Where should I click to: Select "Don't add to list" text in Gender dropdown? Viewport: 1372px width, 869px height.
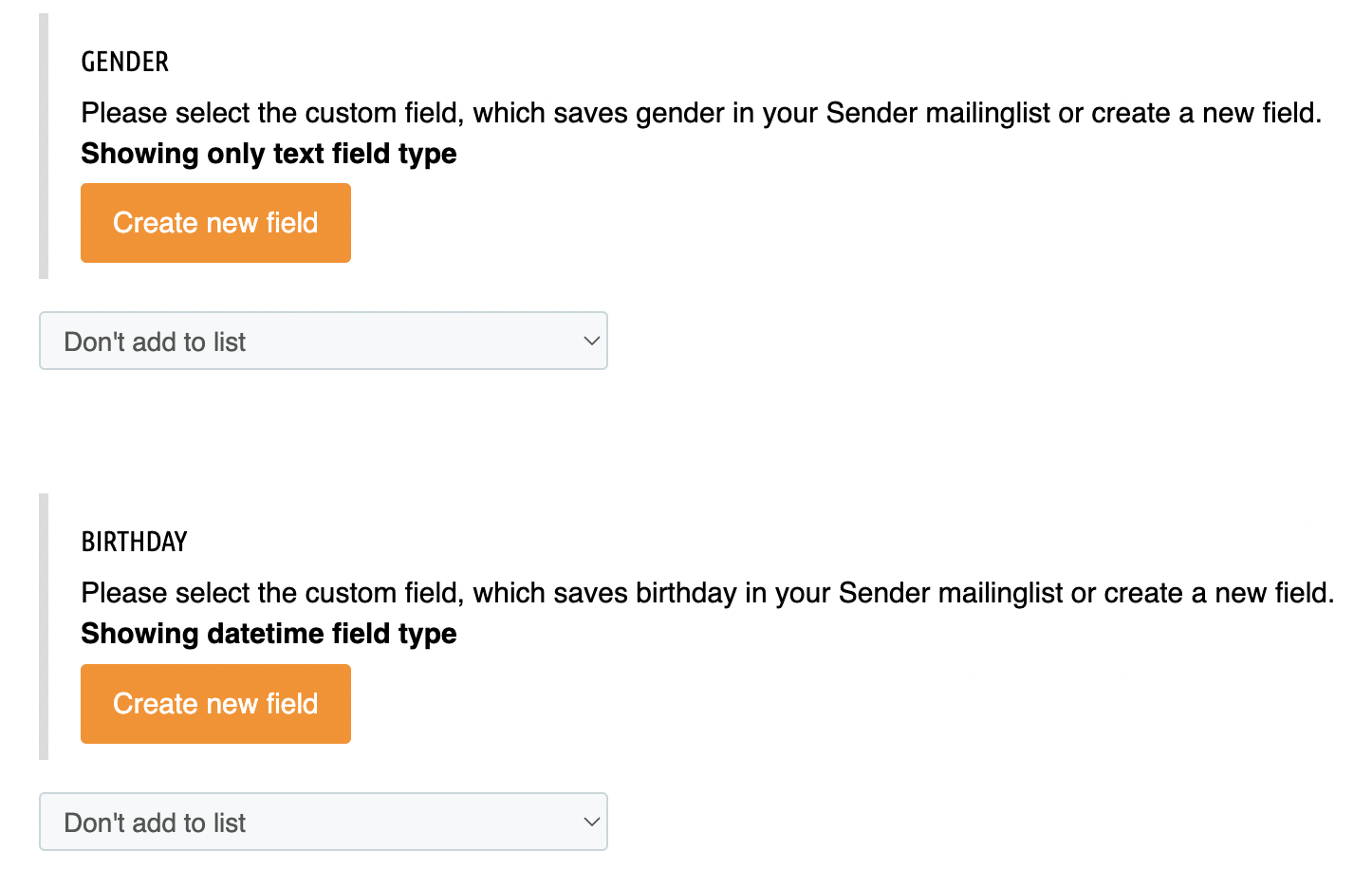coord(155,342)
